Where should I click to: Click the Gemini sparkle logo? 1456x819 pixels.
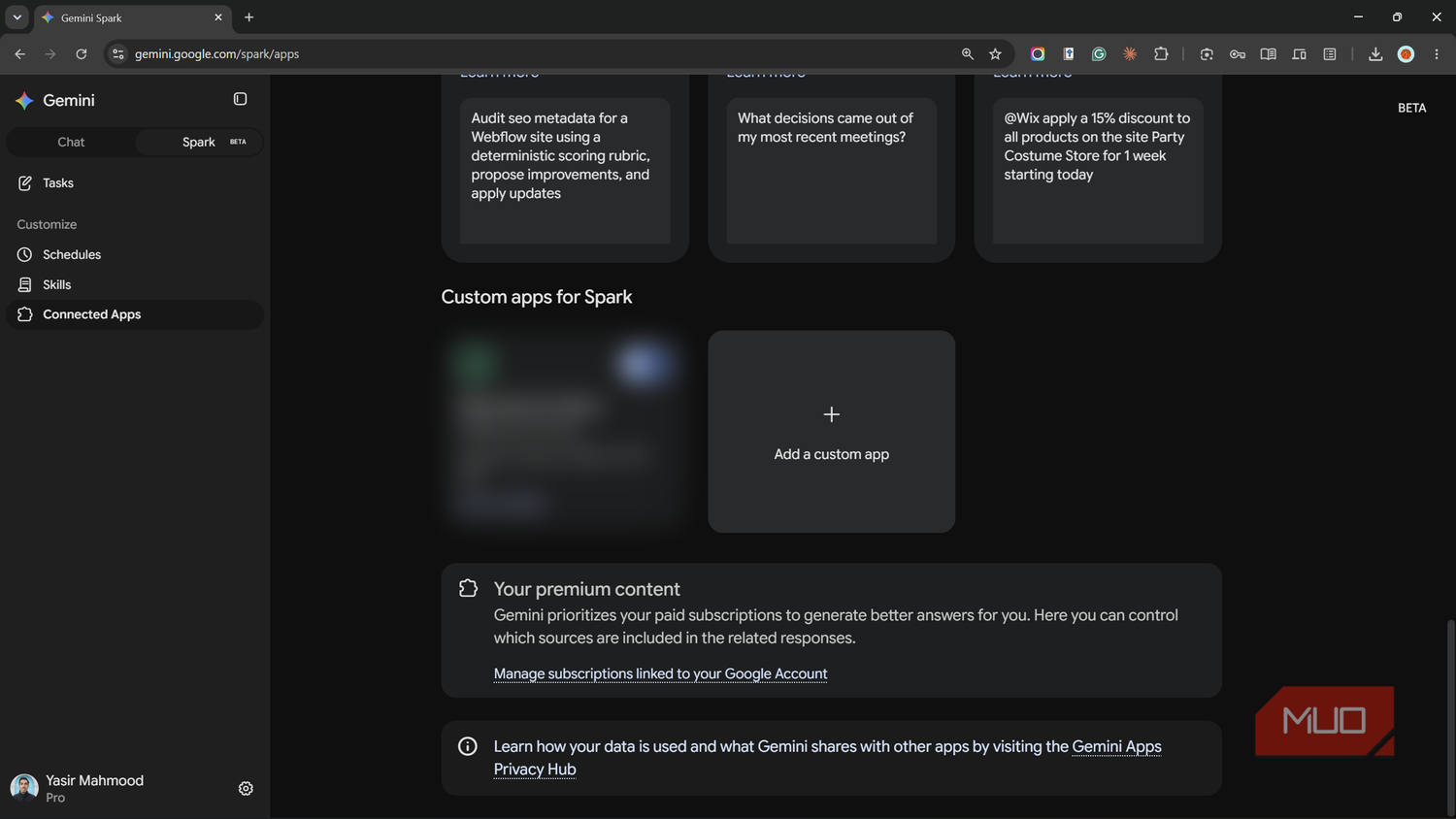point(24,100)
